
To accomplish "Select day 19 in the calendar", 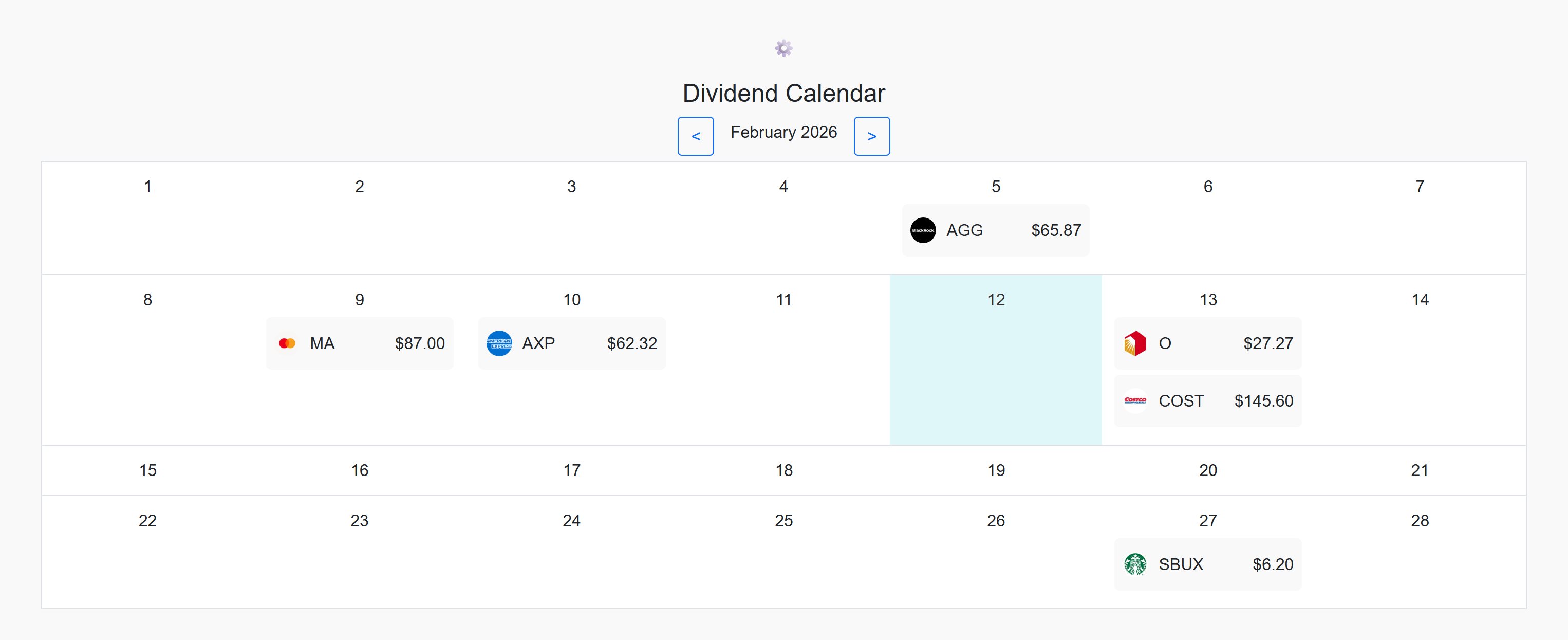I will pyautogui.click(x=996, y=470).
